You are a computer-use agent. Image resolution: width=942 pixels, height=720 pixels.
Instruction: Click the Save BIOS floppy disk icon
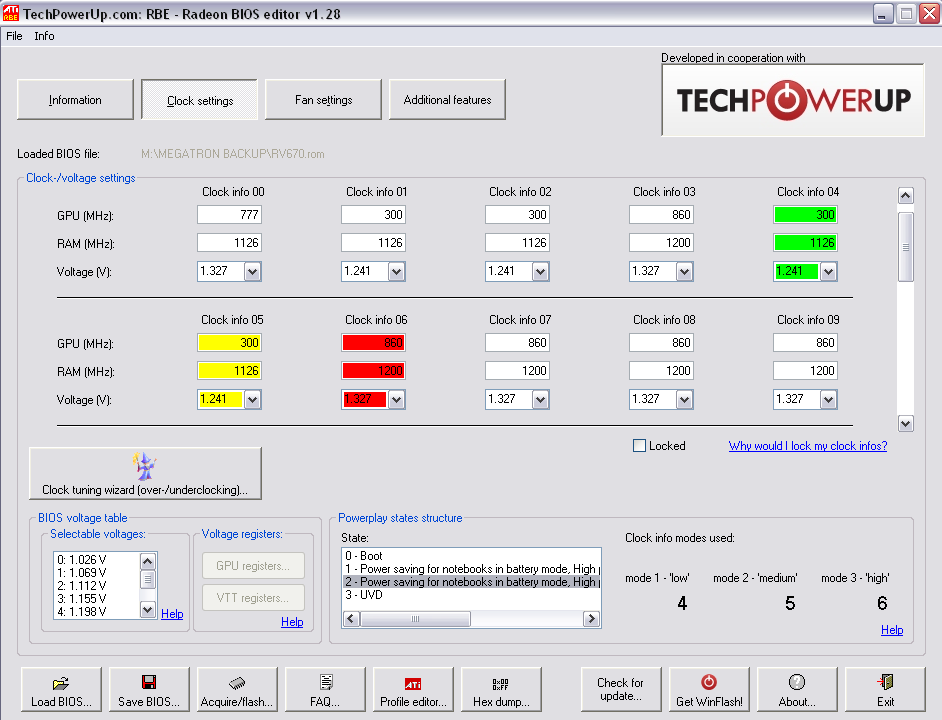148,690
